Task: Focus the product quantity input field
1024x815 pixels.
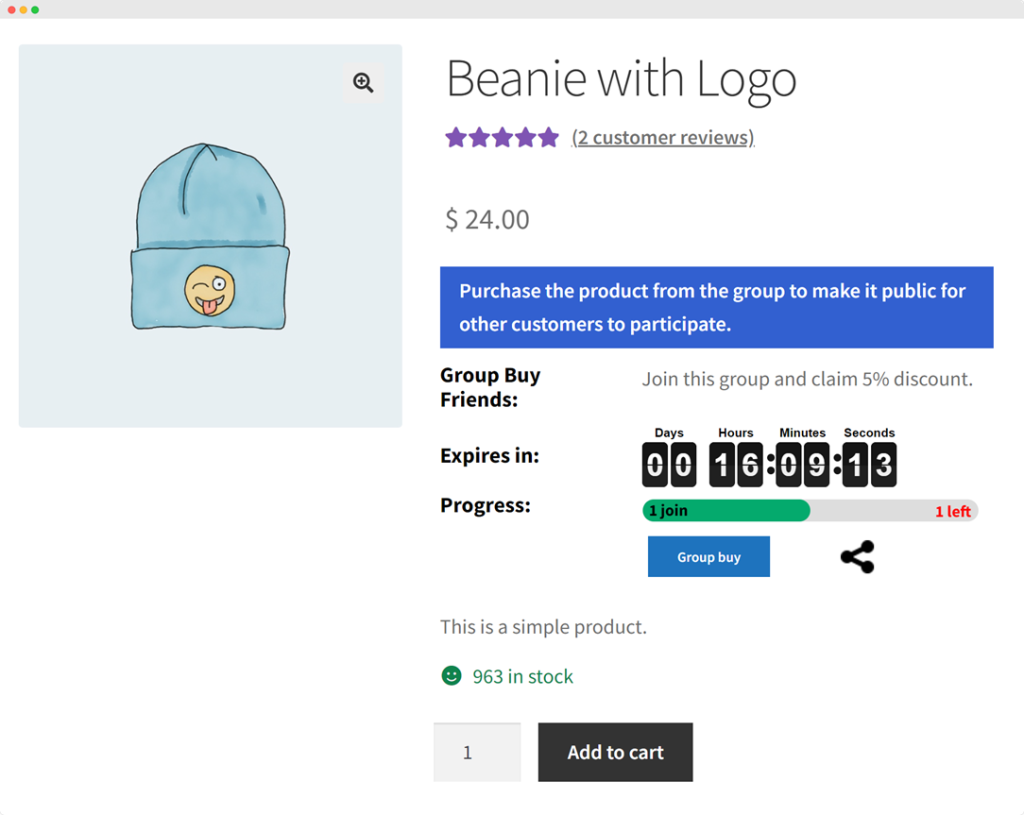Action: [477, 752]
